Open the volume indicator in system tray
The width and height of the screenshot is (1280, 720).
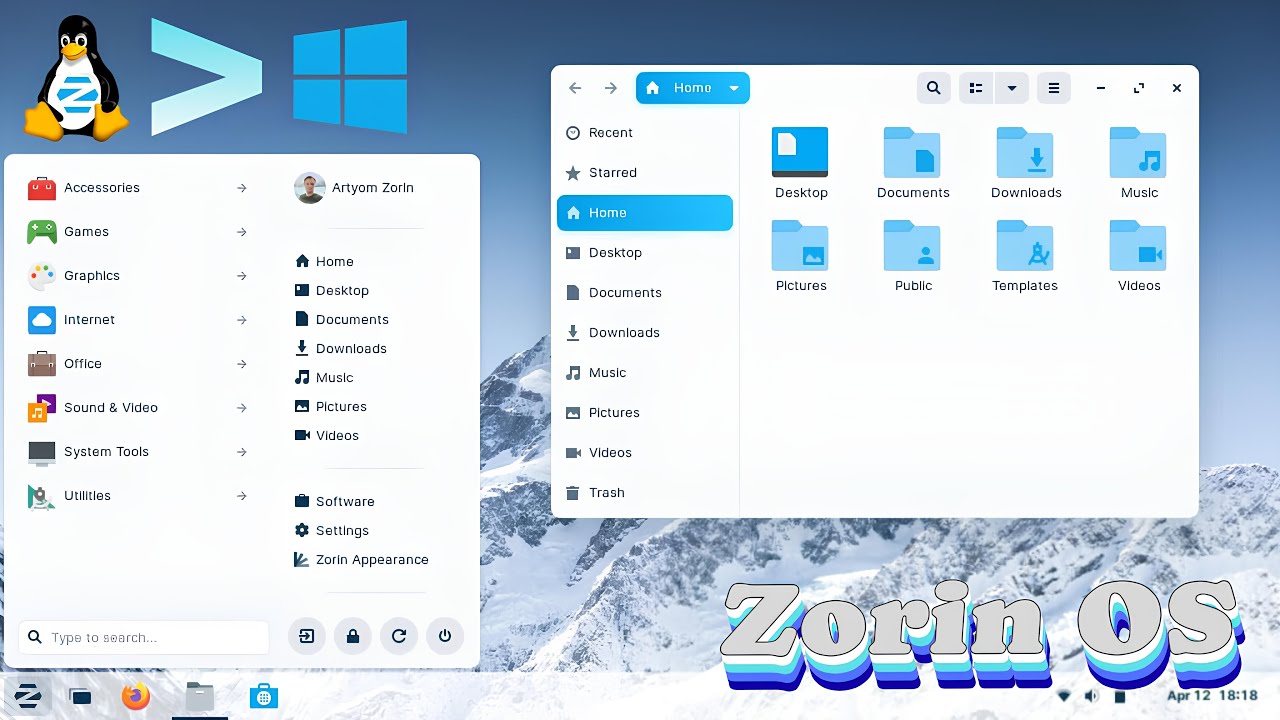click(1091, 696)
